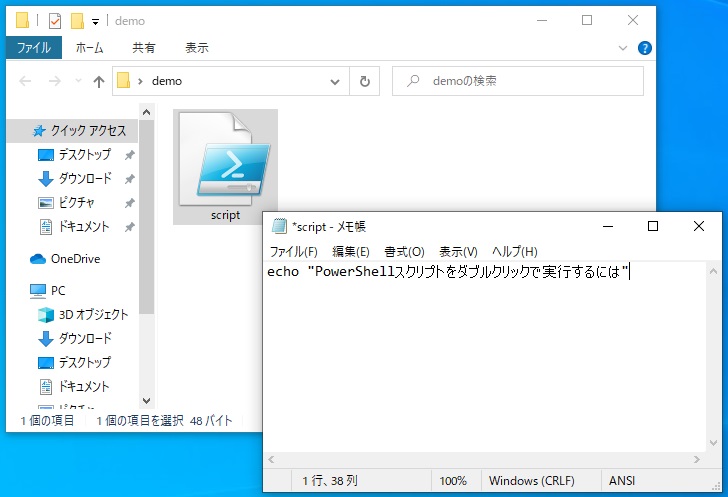The image size is (728, 497).
Task: Maximize the demo Explorer window
Action: [587, 20]
